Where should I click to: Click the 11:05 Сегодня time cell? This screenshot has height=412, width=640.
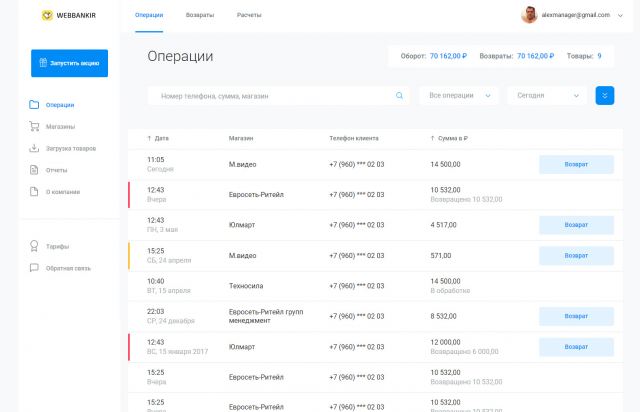160,164
